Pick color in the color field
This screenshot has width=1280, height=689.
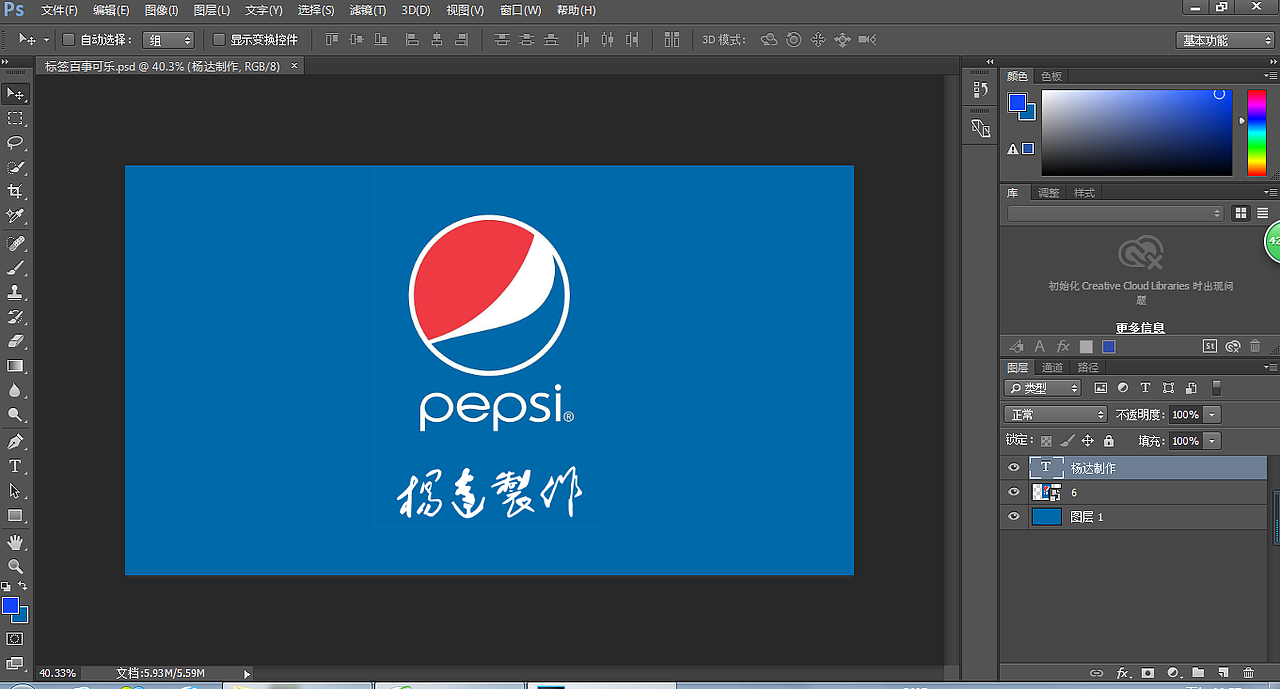point(1137,132)
